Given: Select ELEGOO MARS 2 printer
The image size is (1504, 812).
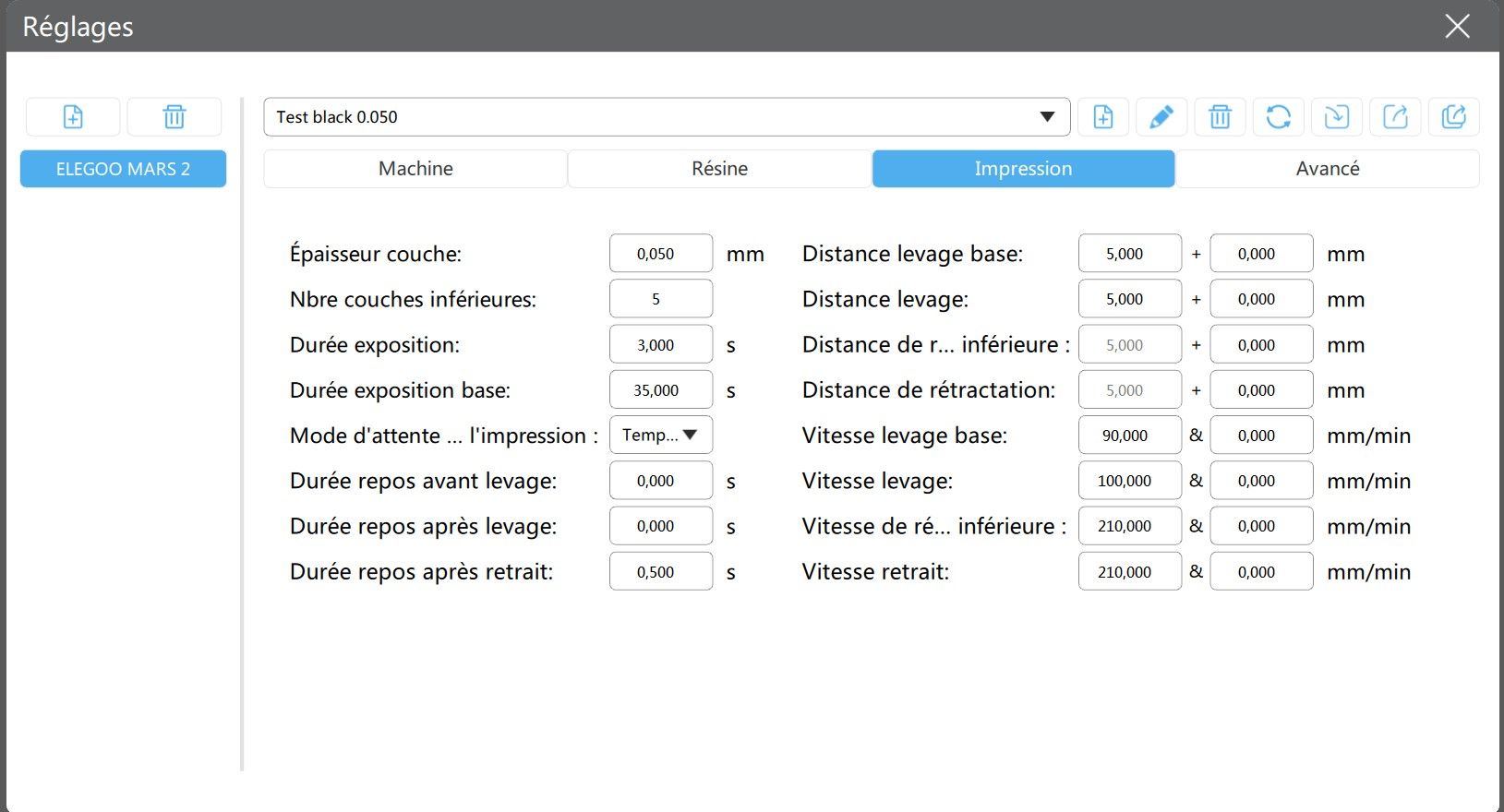Looking at the screenshot, I should pyautogui.click(x=123, y=169).
